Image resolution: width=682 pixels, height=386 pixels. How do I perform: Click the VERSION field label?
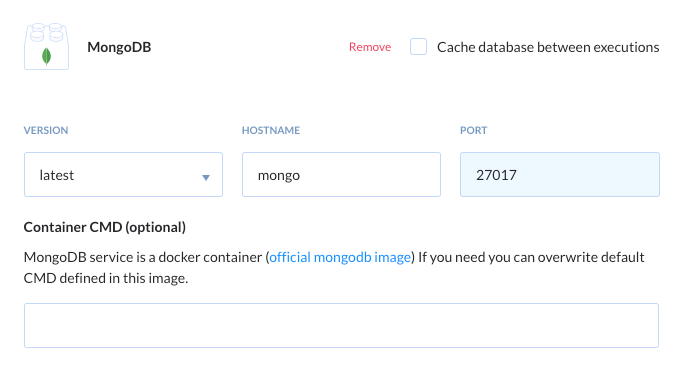(46, 131)
